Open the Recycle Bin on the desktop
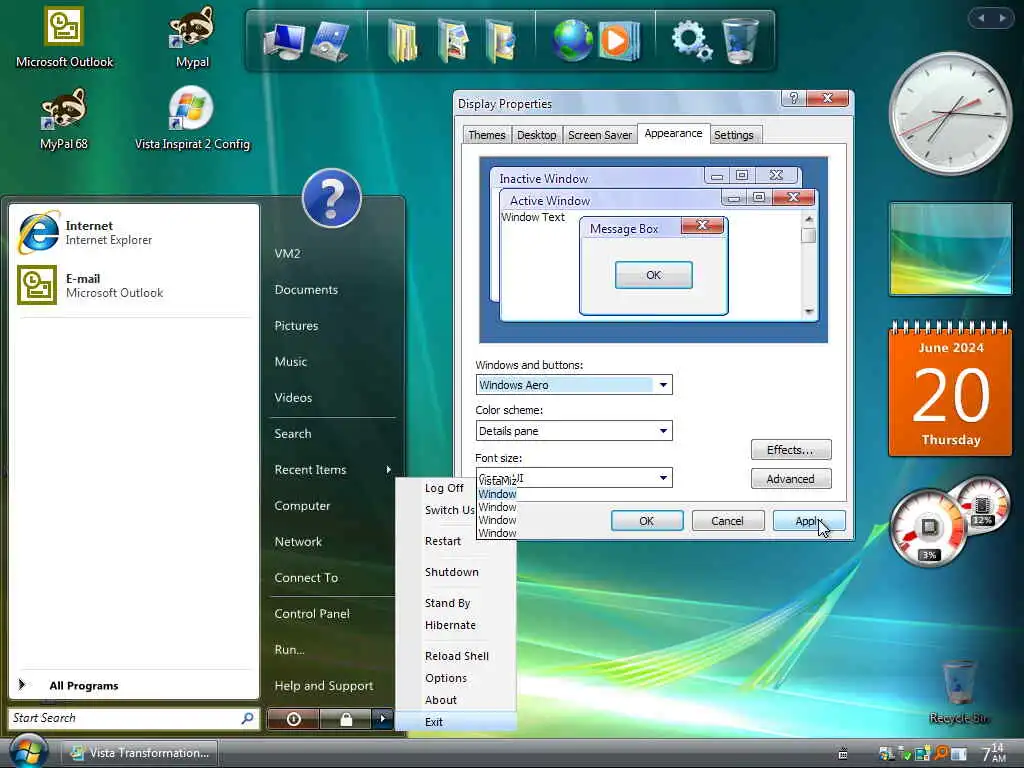 point(959,692)
